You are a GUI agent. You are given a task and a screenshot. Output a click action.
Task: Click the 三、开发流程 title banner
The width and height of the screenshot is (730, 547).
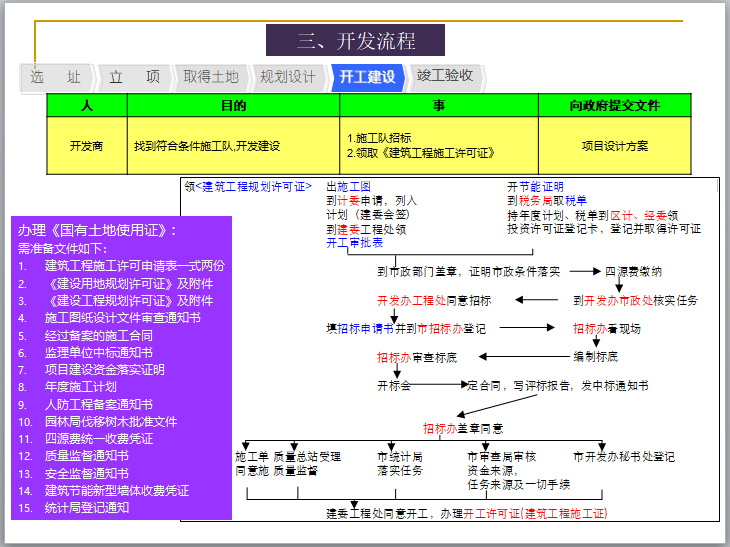click(x=355, y=41)
